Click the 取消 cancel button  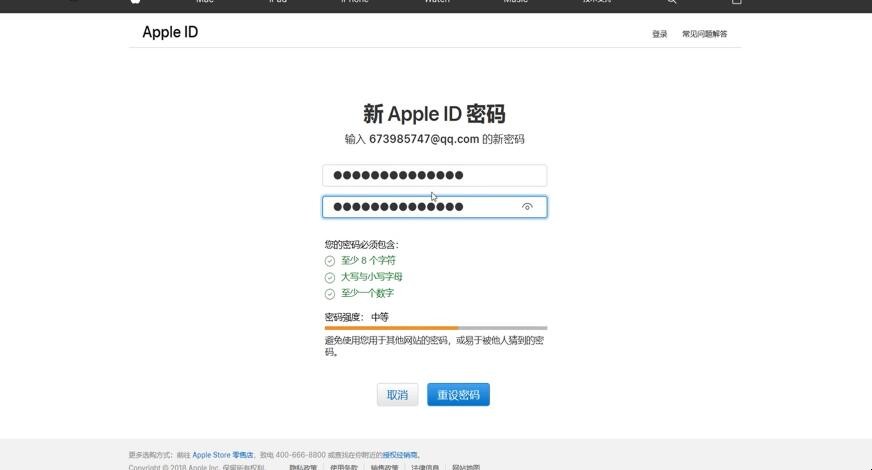pyautogui.click(x=397, y=395)
